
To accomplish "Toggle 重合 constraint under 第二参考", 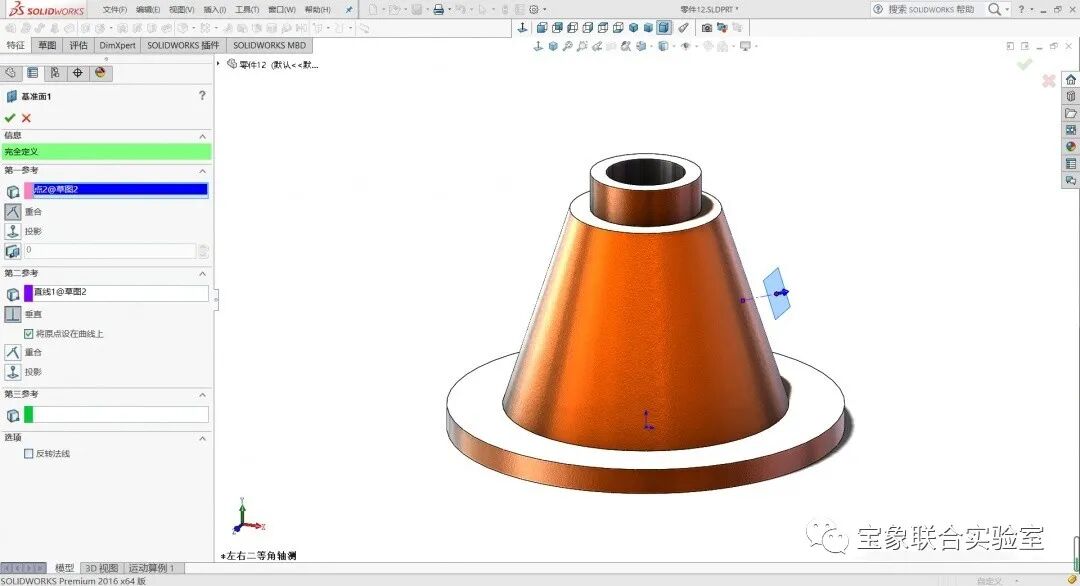I will [x=12, y=352].
